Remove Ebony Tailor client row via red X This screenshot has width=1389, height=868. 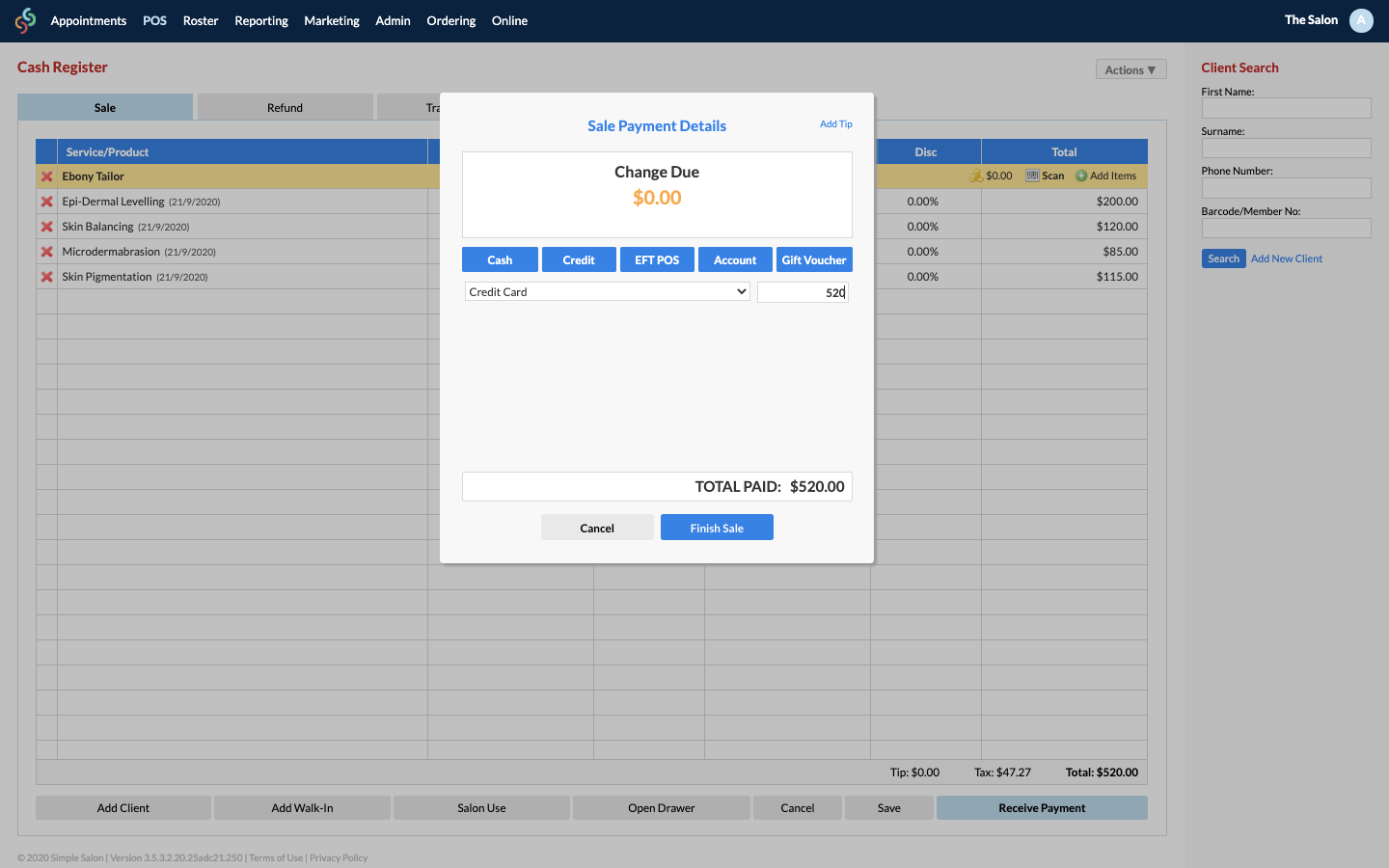[x=46, y=176]
